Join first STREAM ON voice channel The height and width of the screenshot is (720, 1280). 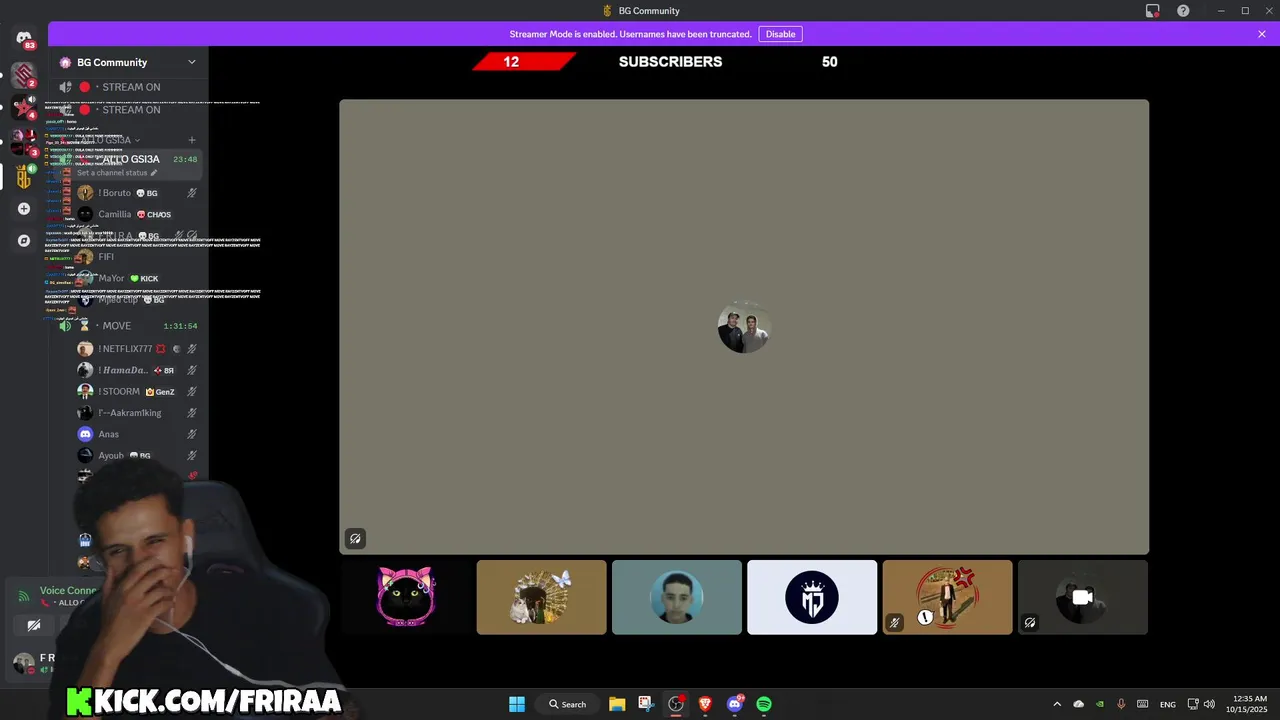pyautogui.click(x=128, y=87)
